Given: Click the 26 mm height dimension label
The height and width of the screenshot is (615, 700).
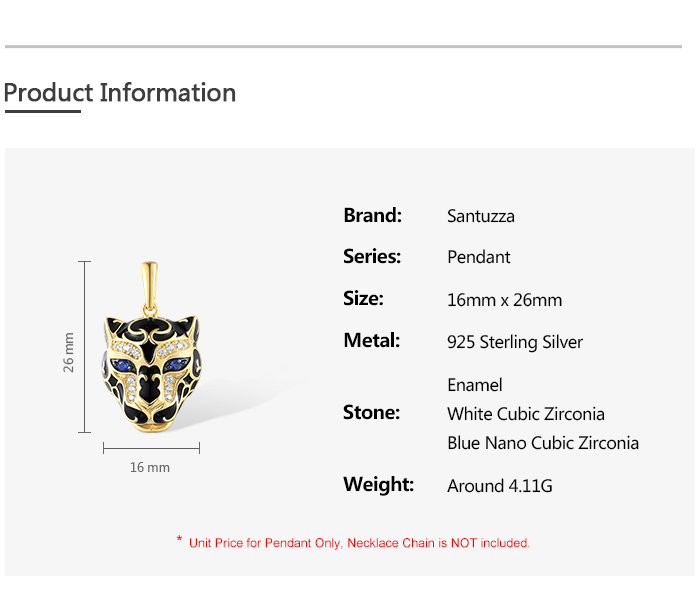Looking at the screenshot, I should tap(69, 352).
